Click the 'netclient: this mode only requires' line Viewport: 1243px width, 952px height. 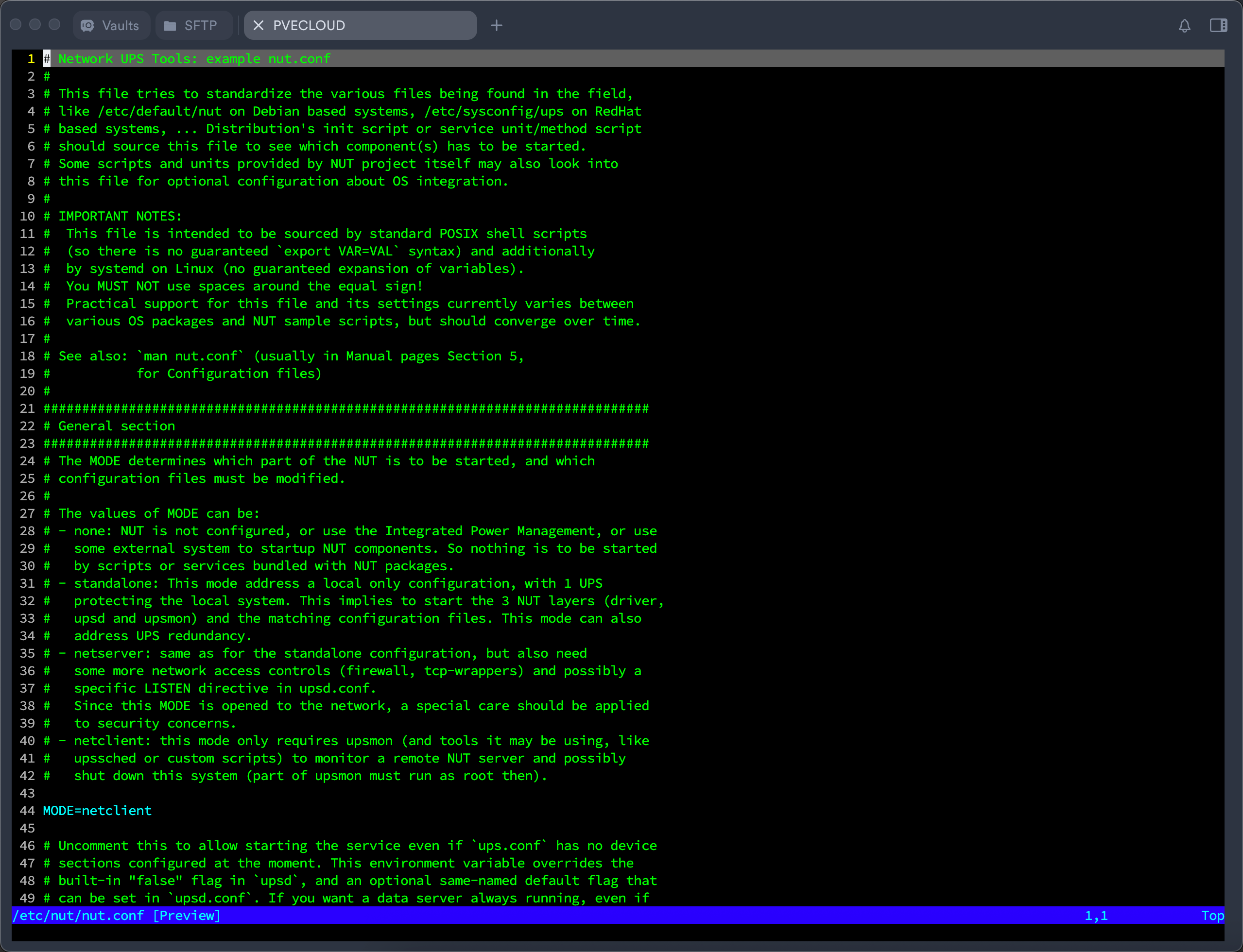(x=346, y=741)
